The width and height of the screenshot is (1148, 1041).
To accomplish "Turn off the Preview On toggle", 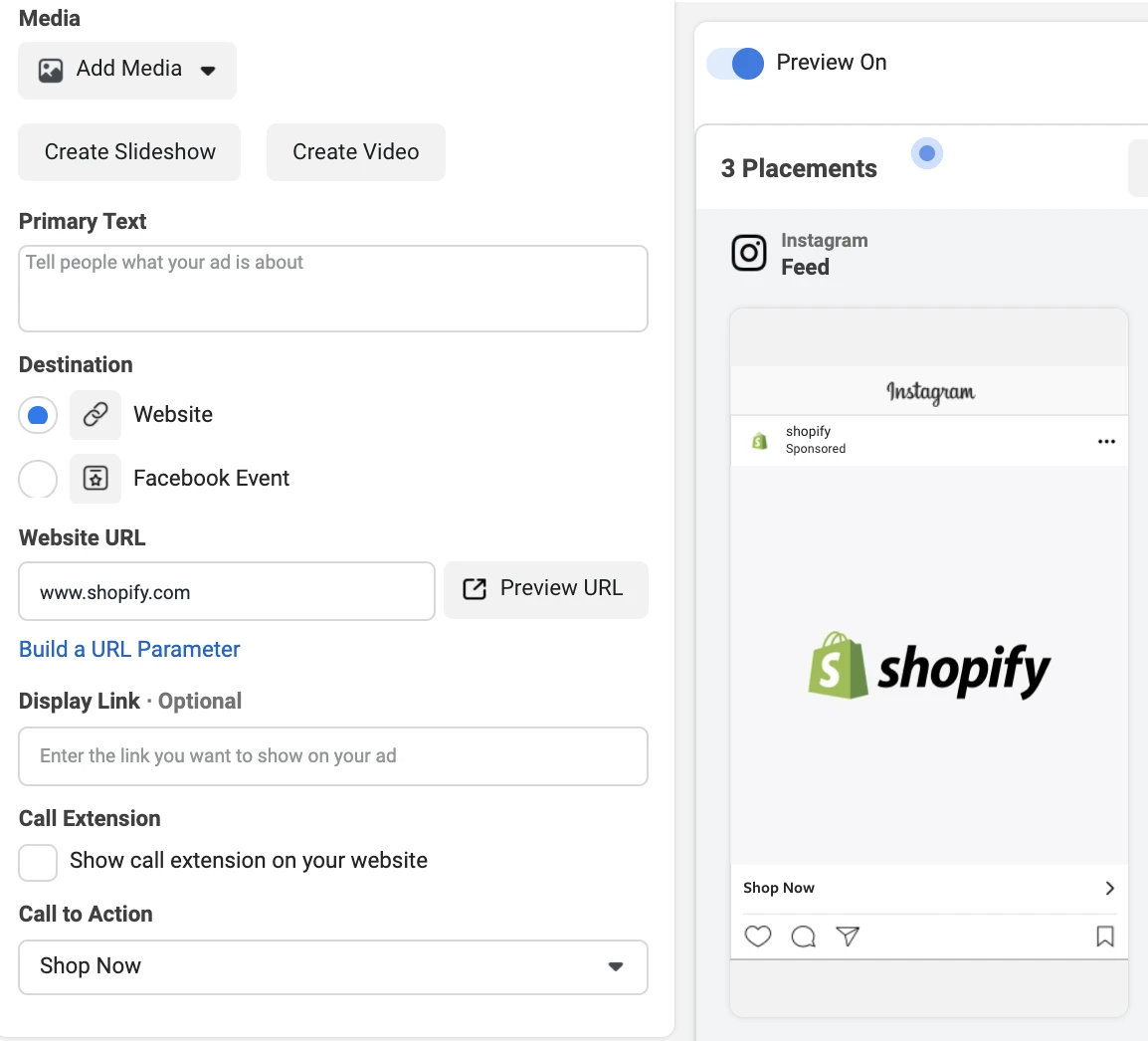I will [735, 63].
